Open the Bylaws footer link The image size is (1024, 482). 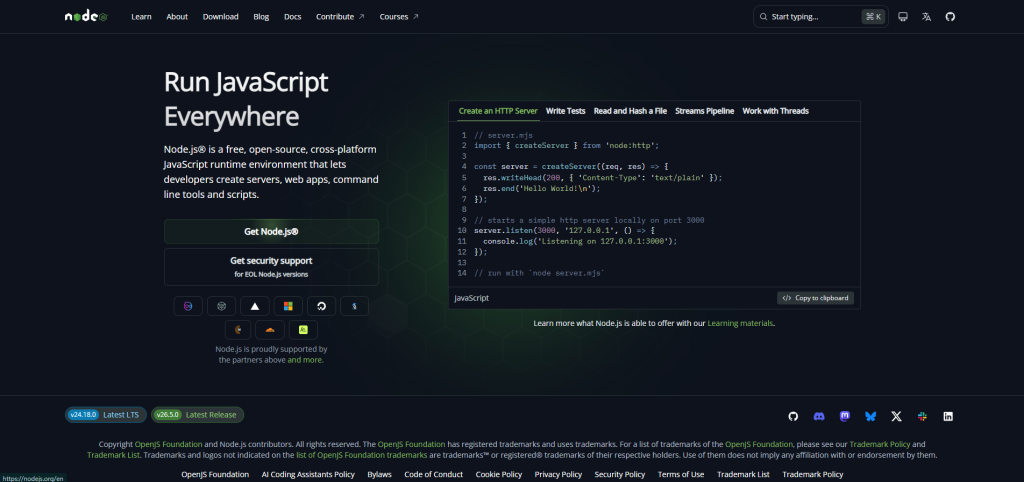(379, 475)
